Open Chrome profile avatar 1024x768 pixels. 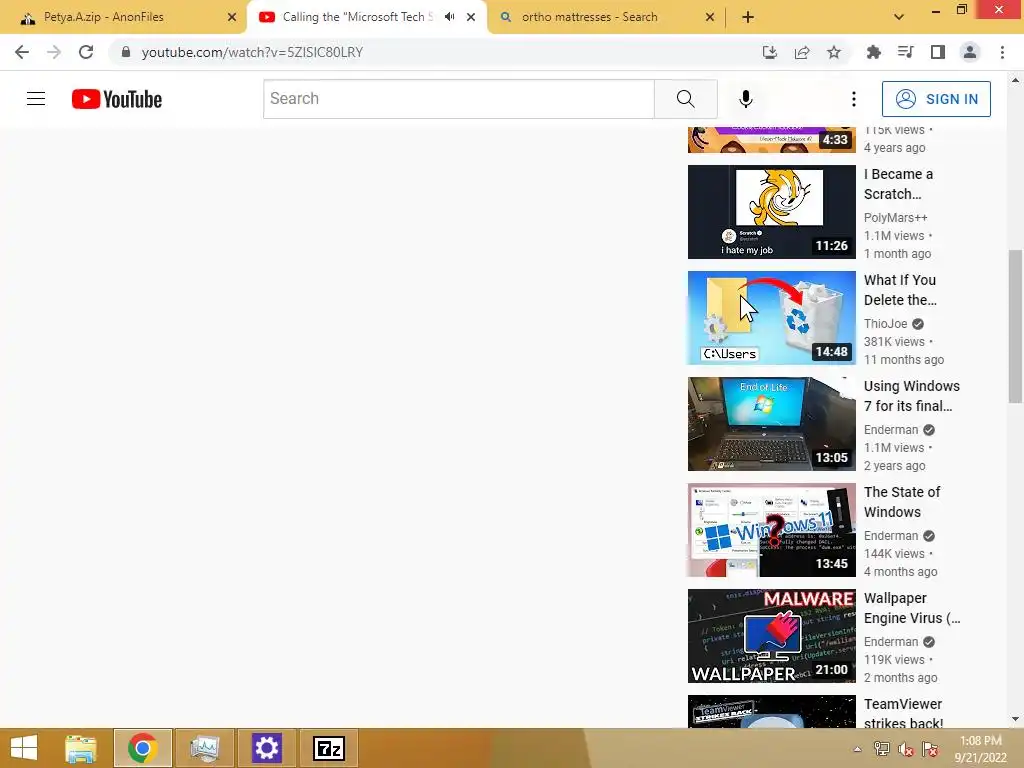point(970,52)
